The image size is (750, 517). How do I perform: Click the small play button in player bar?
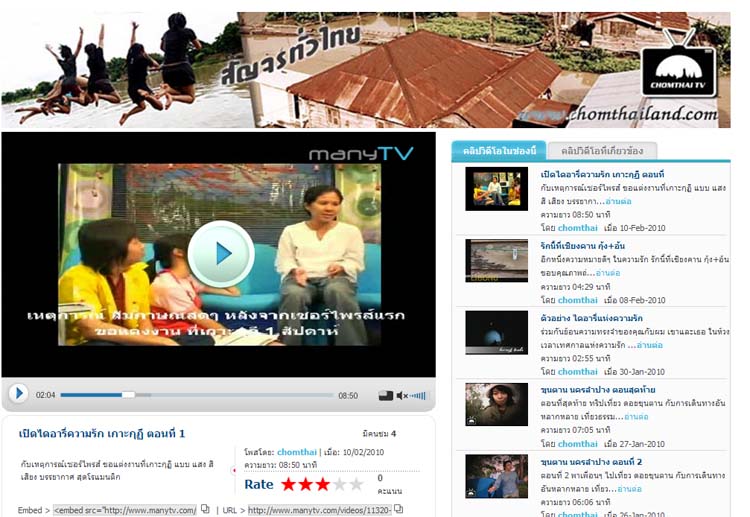click(19, 394)
